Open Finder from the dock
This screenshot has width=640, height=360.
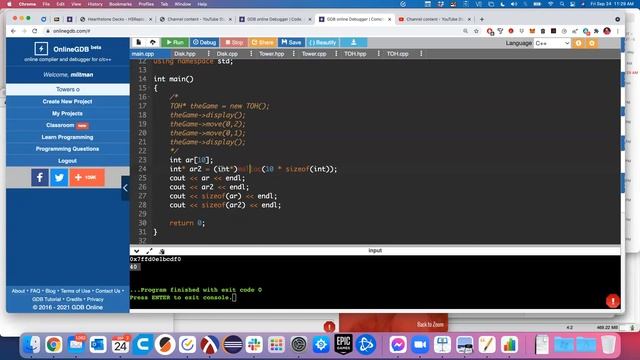point(32,345)
